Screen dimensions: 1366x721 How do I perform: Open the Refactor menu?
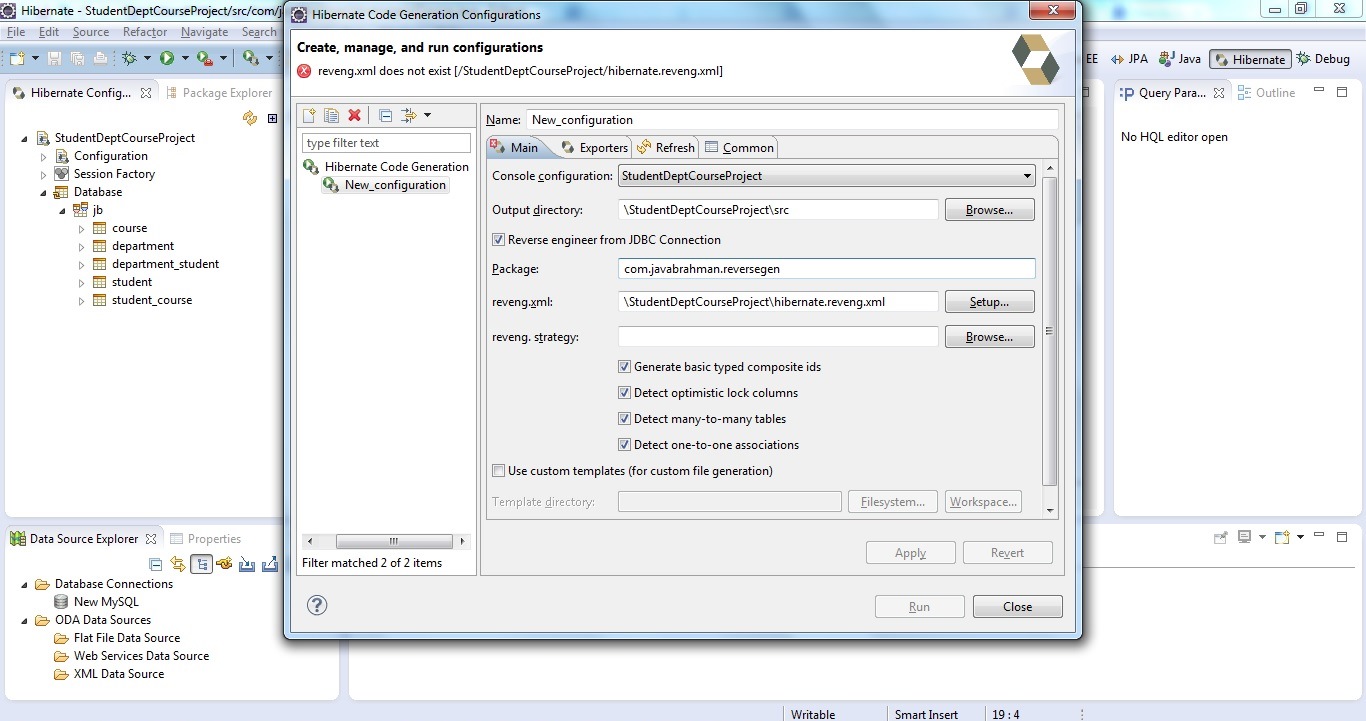click(x=145, y=32)
